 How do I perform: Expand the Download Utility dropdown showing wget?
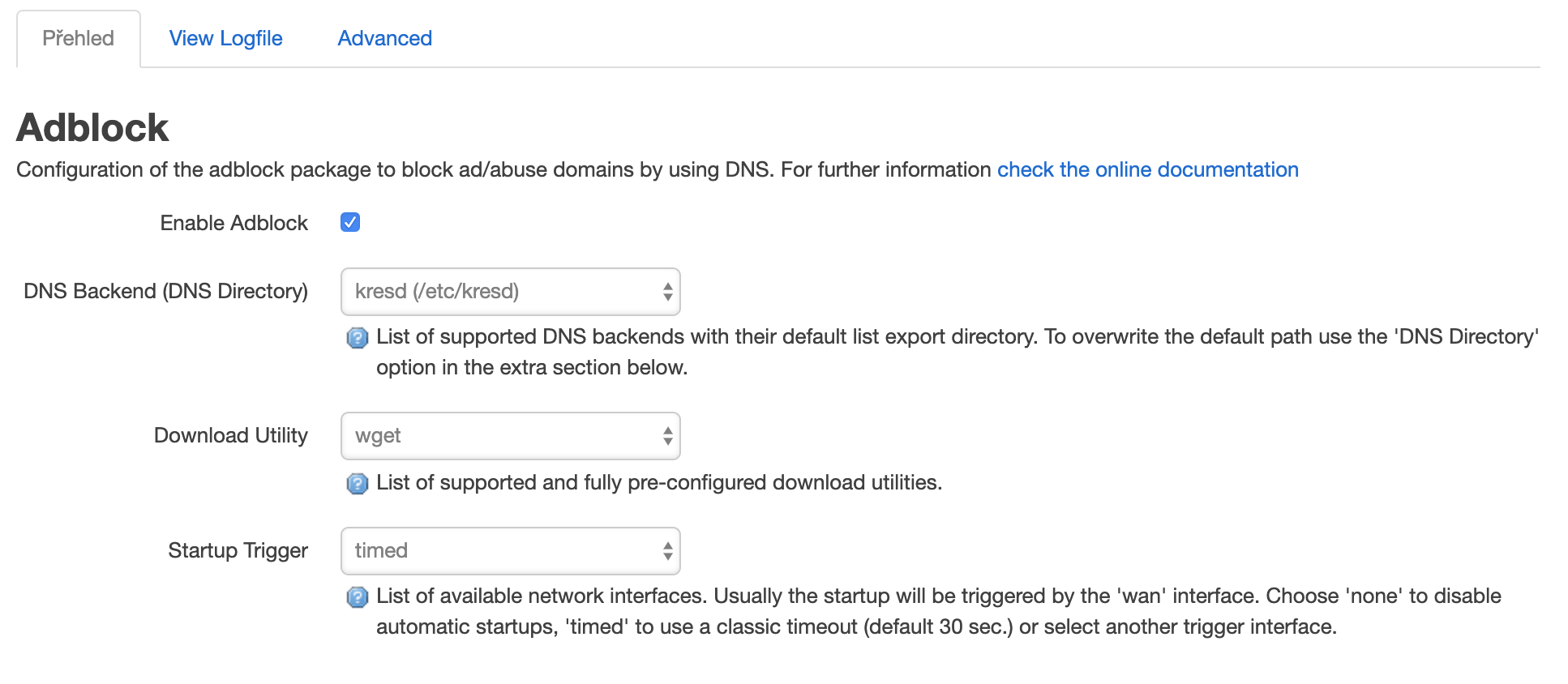tap(510, 436)
